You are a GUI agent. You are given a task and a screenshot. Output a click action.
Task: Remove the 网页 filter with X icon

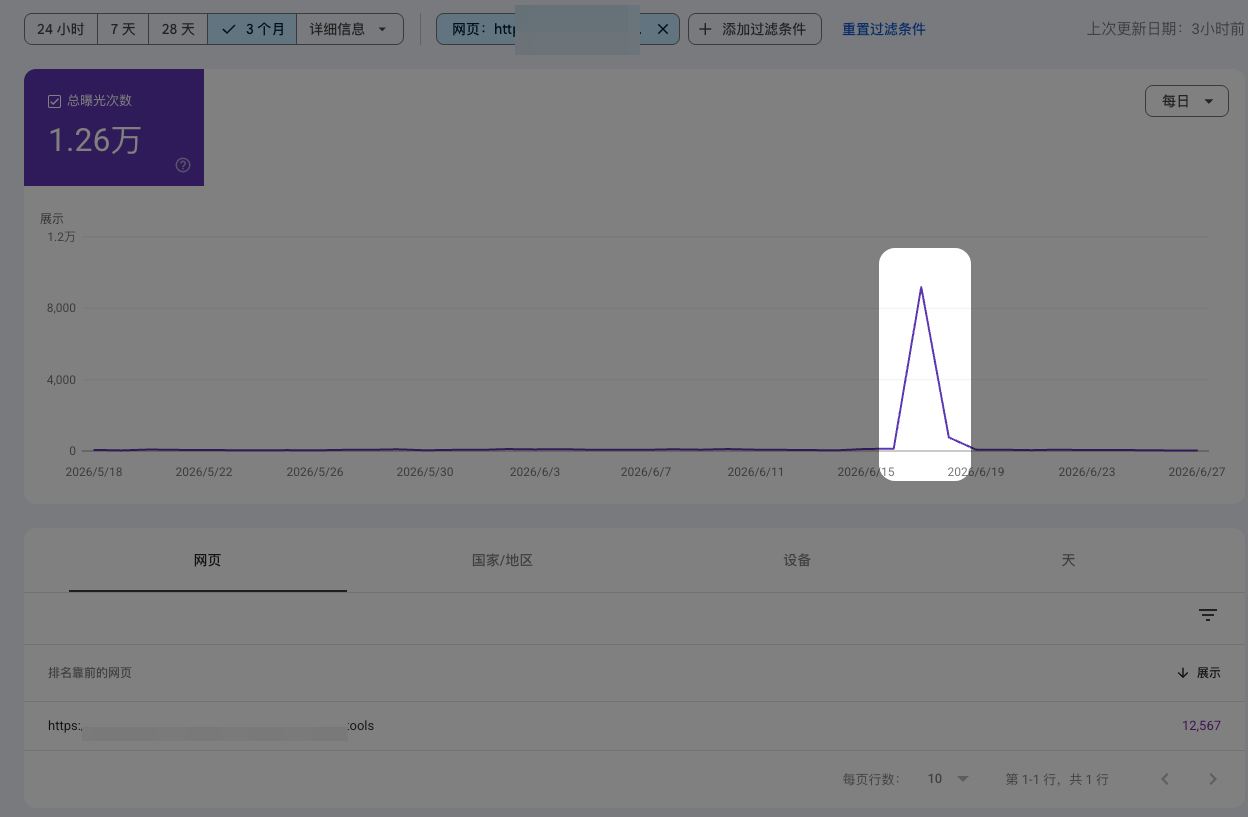(x=662, y=29)
